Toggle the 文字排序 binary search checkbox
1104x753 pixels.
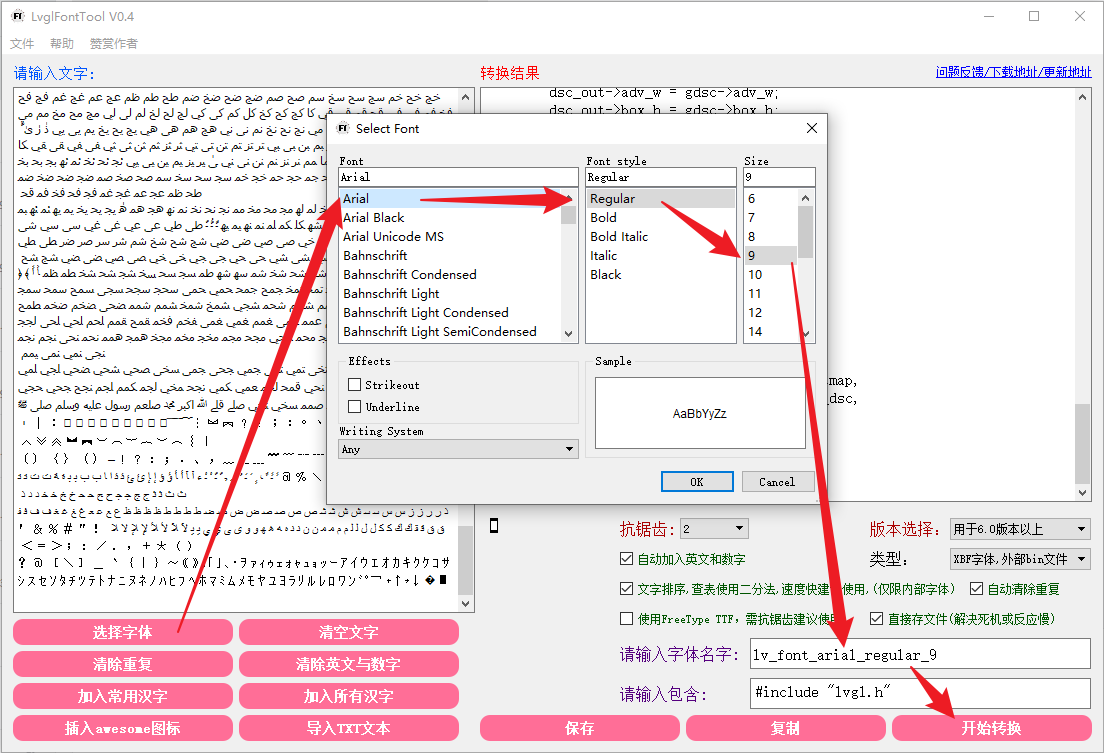627,588
